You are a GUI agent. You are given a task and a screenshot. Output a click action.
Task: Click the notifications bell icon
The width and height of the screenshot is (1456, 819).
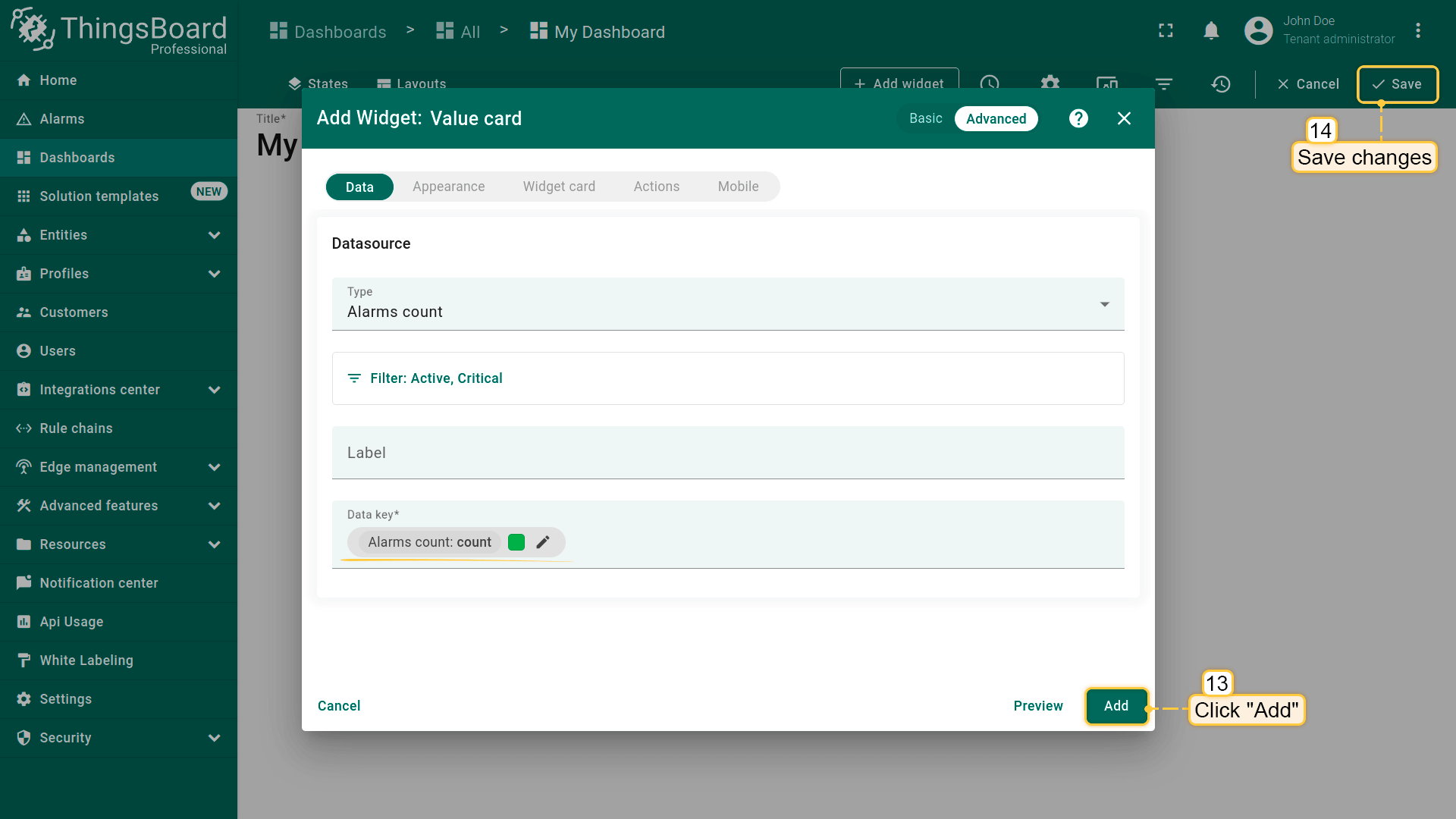pyautogui.click(x=1211, y=31)
